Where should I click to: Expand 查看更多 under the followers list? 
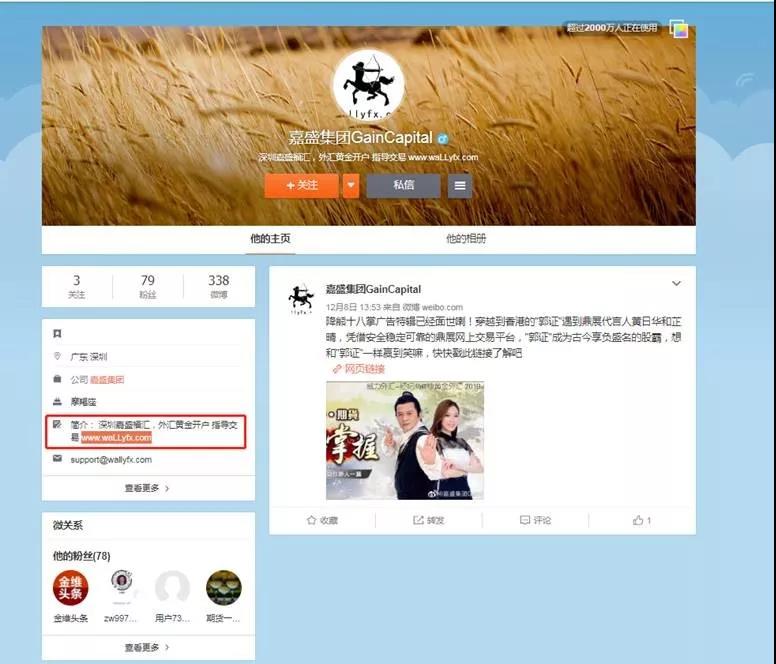coord(147,647)
